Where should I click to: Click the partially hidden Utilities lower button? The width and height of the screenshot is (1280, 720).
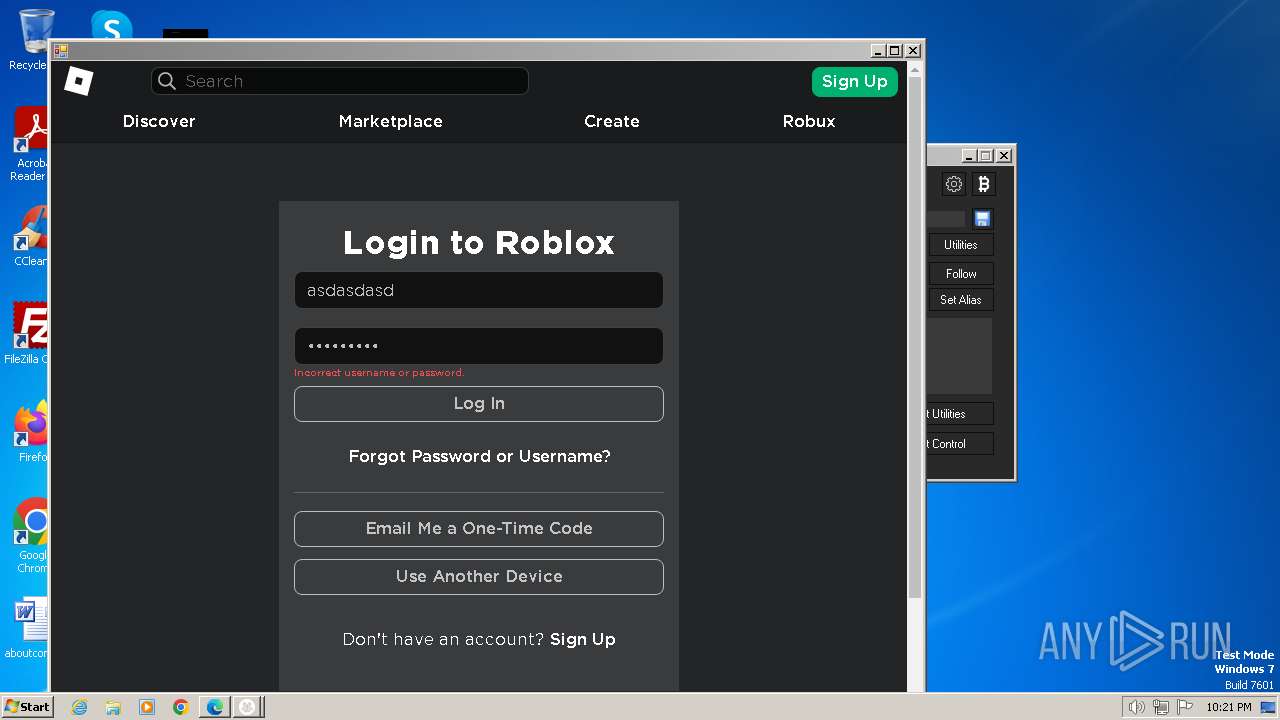[x=961, y=414]
